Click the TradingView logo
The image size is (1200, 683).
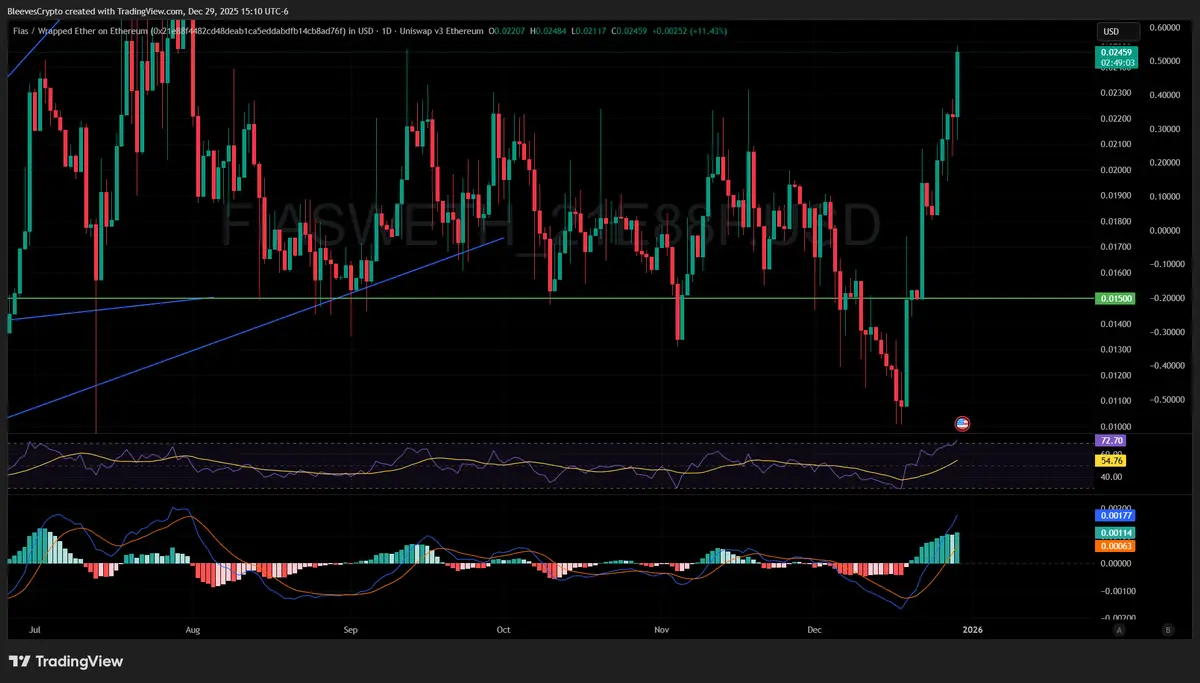coord(66,661)
